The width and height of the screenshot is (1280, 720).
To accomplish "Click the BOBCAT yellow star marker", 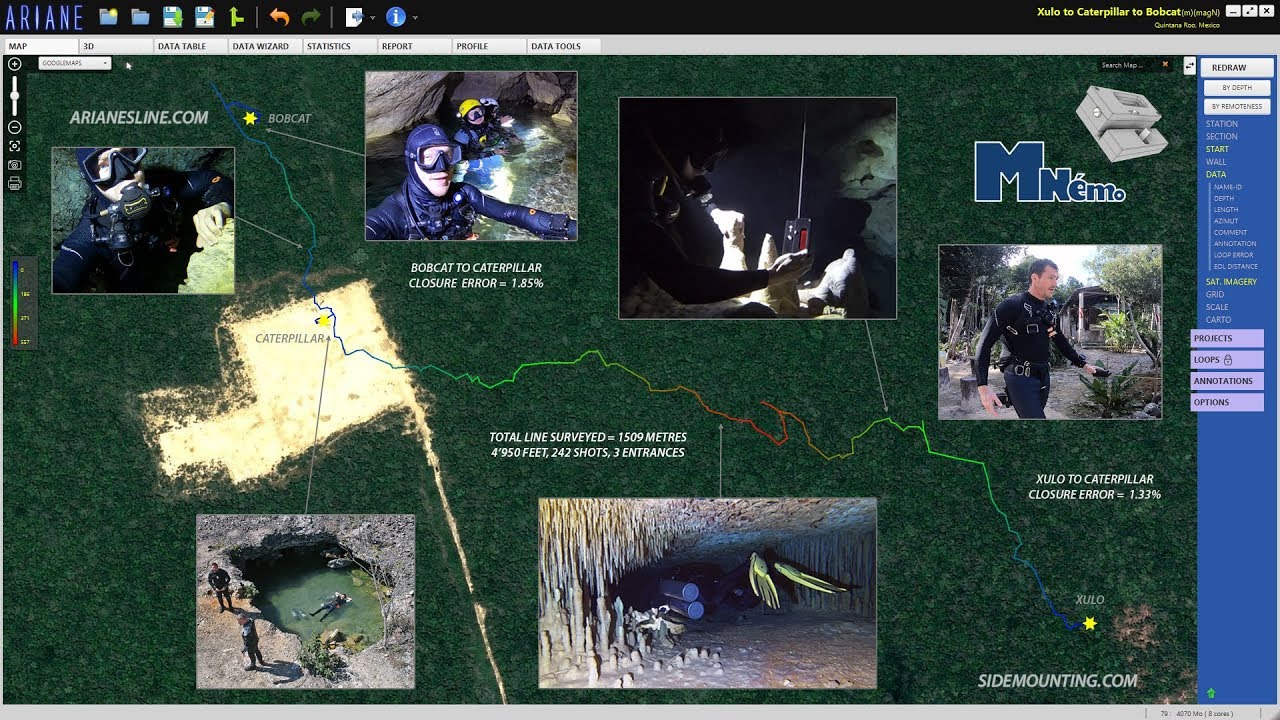I will tap(250, 118).
